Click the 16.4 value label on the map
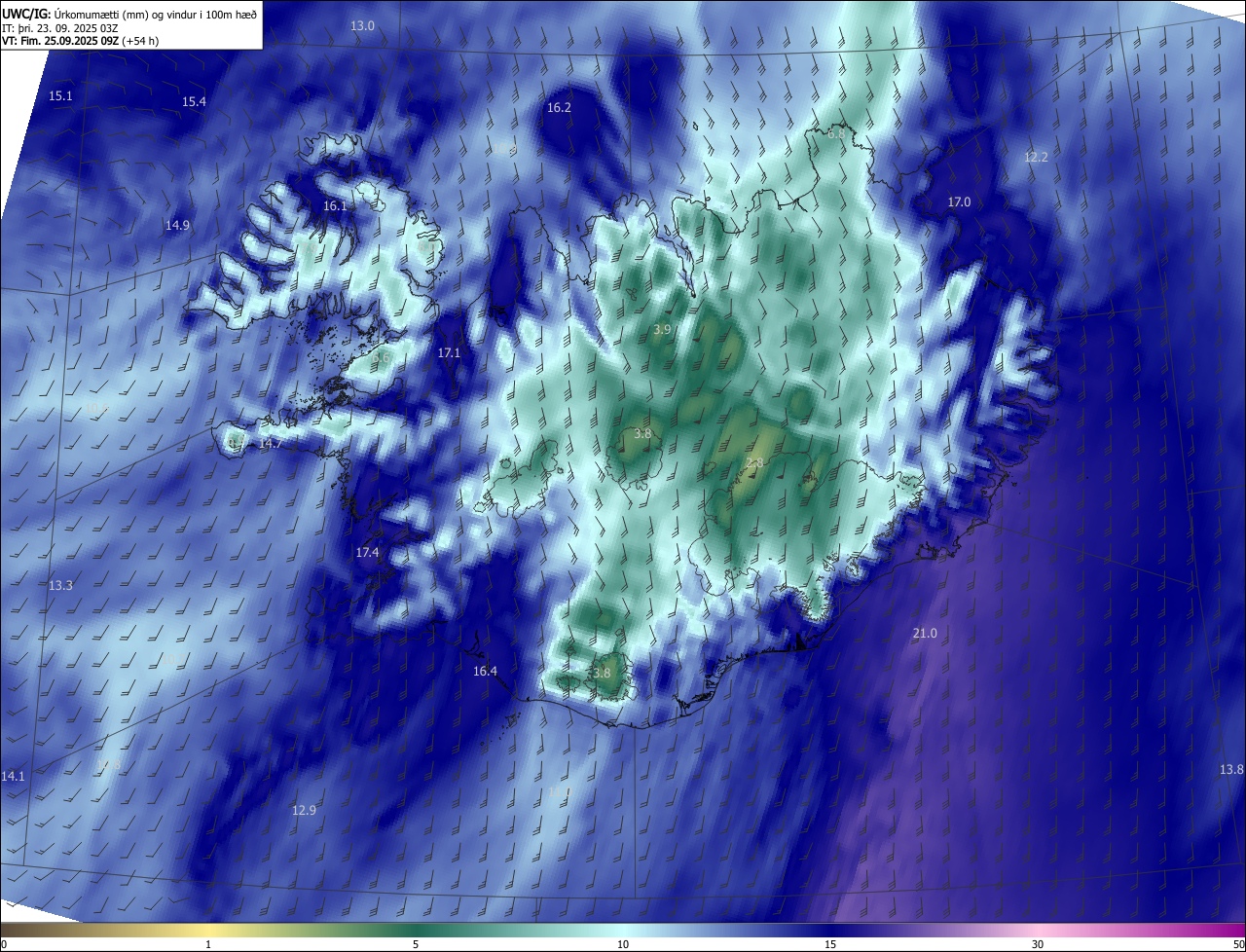Image resolution: width=1246 pixels, height=952 pixels. coord(485,671)
